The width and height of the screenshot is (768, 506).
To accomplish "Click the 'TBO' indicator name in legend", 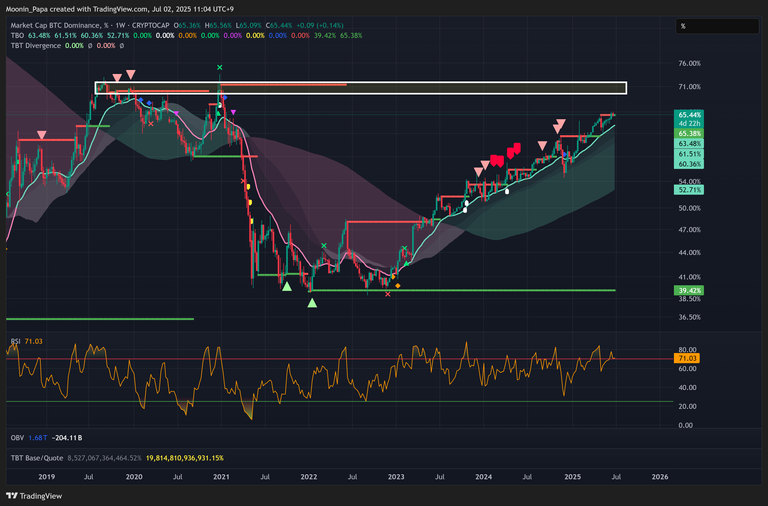I will pyautogui.click(x=17, y=35).
